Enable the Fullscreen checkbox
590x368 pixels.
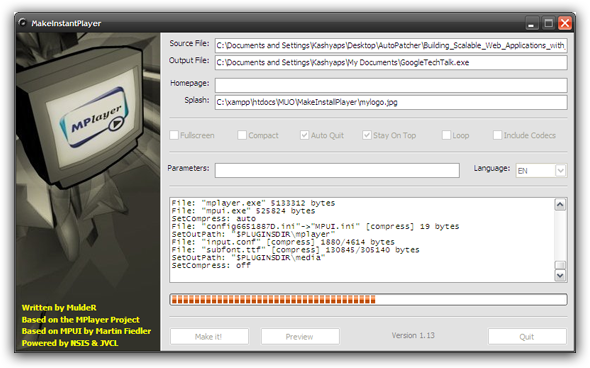pyautogui.click(x=174, y=135)
